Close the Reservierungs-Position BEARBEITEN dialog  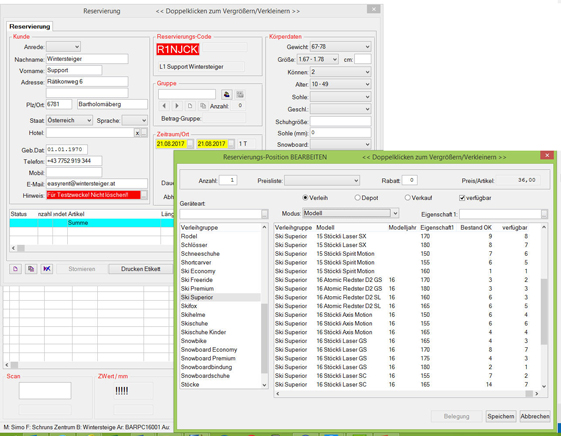pyautogui.click(x=547, y=155)
